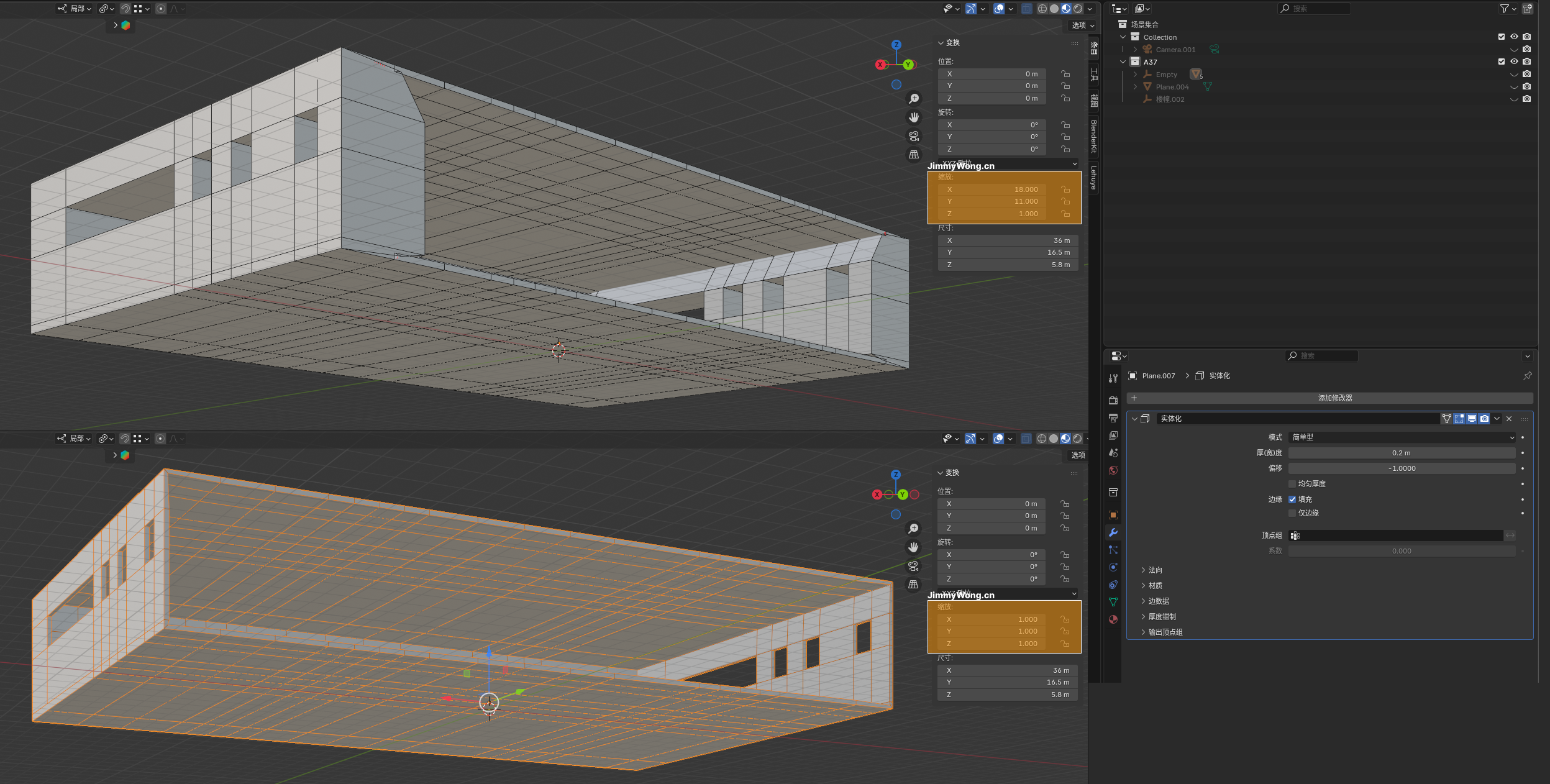Click the 厚(宽)度 0.2 m field
Image resolution: width=1550 pixels, height=784 pixels.
coord(1402,453)
